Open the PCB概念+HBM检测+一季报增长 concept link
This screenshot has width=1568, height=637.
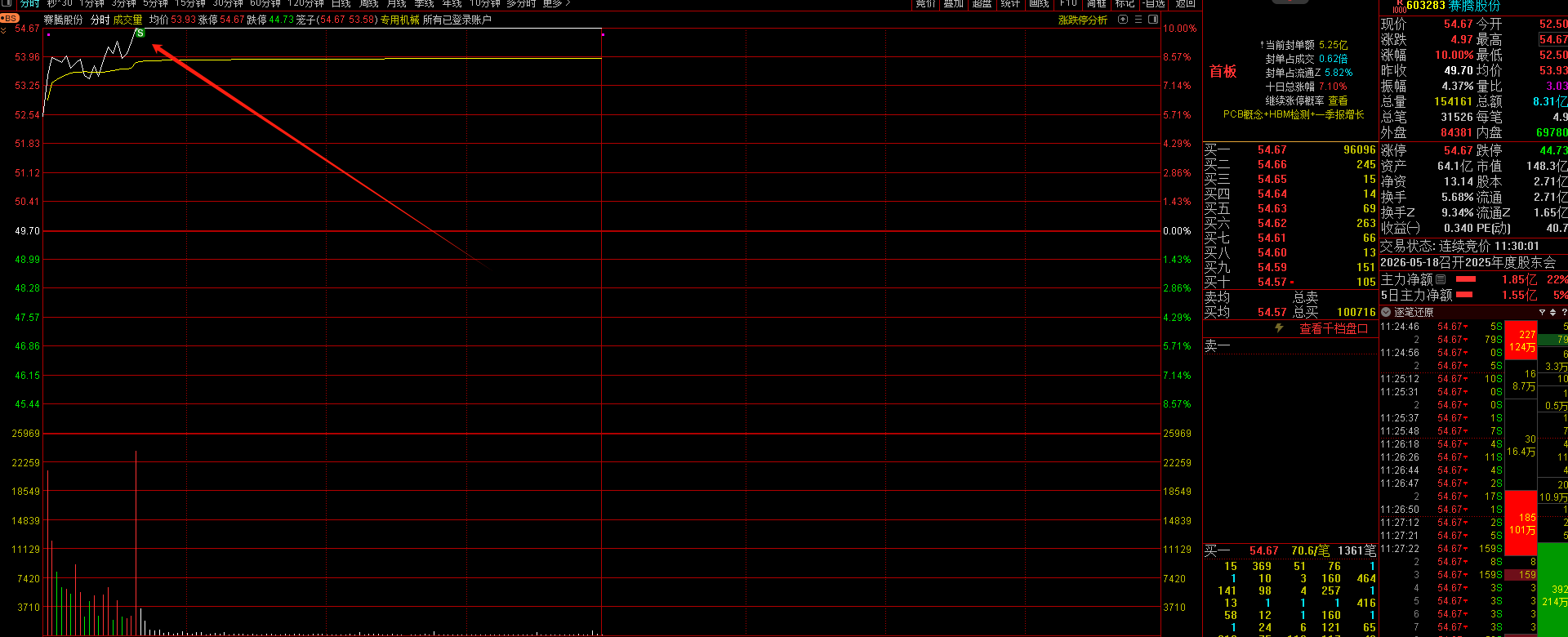pos(1294,114)
